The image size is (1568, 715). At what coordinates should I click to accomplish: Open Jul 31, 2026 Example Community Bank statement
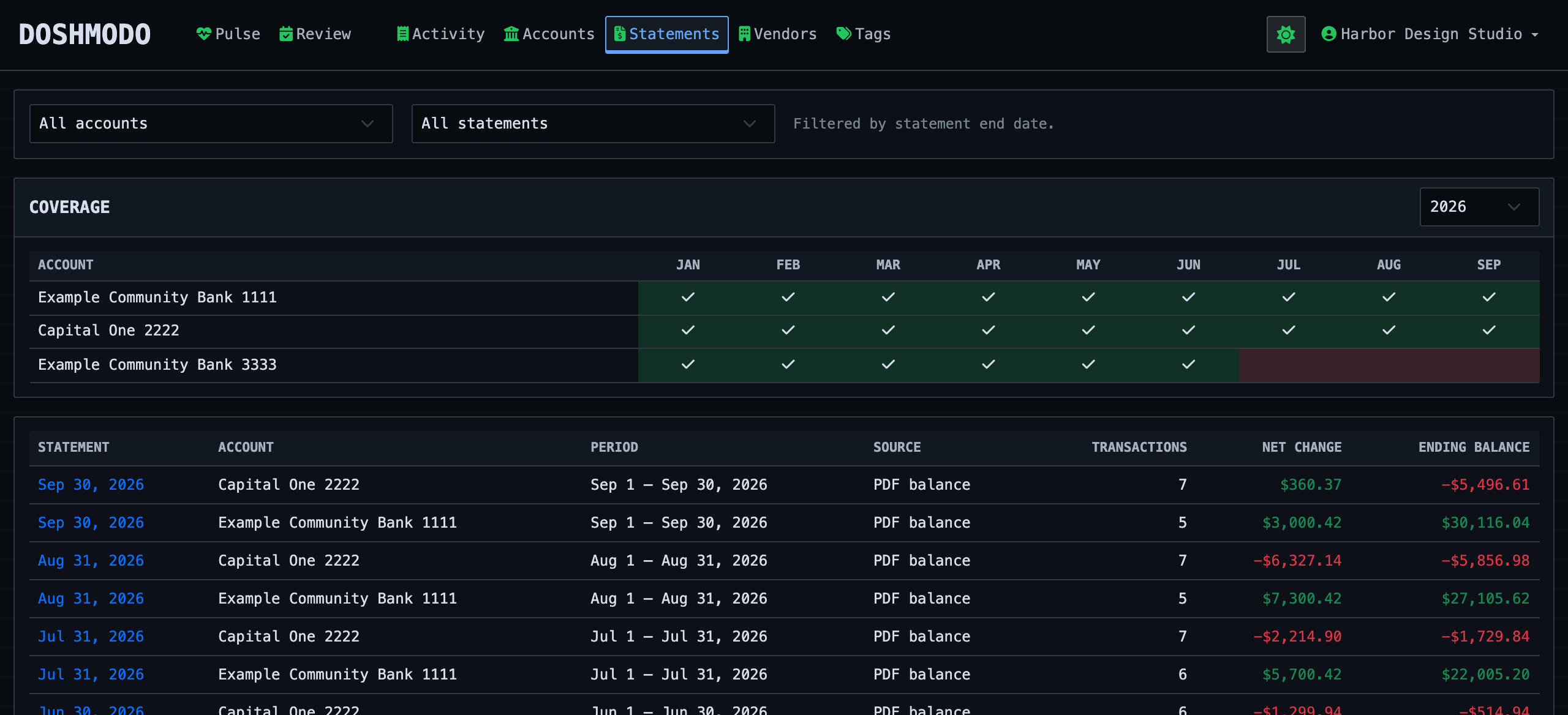tap(91, 675)
